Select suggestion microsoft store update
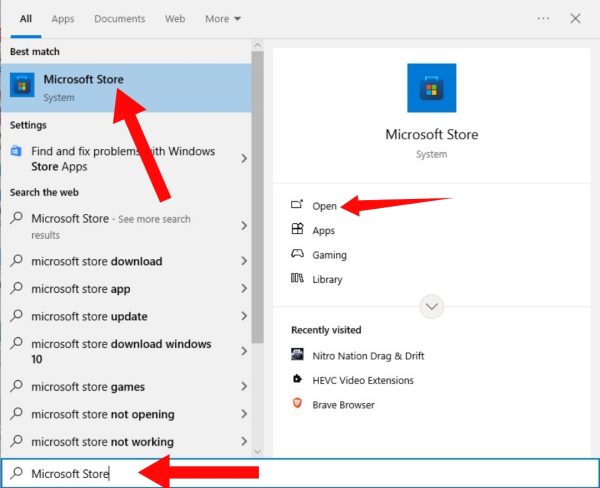Image resolution: width=600 pixels, height=488 pixels. tap(89, 317)
